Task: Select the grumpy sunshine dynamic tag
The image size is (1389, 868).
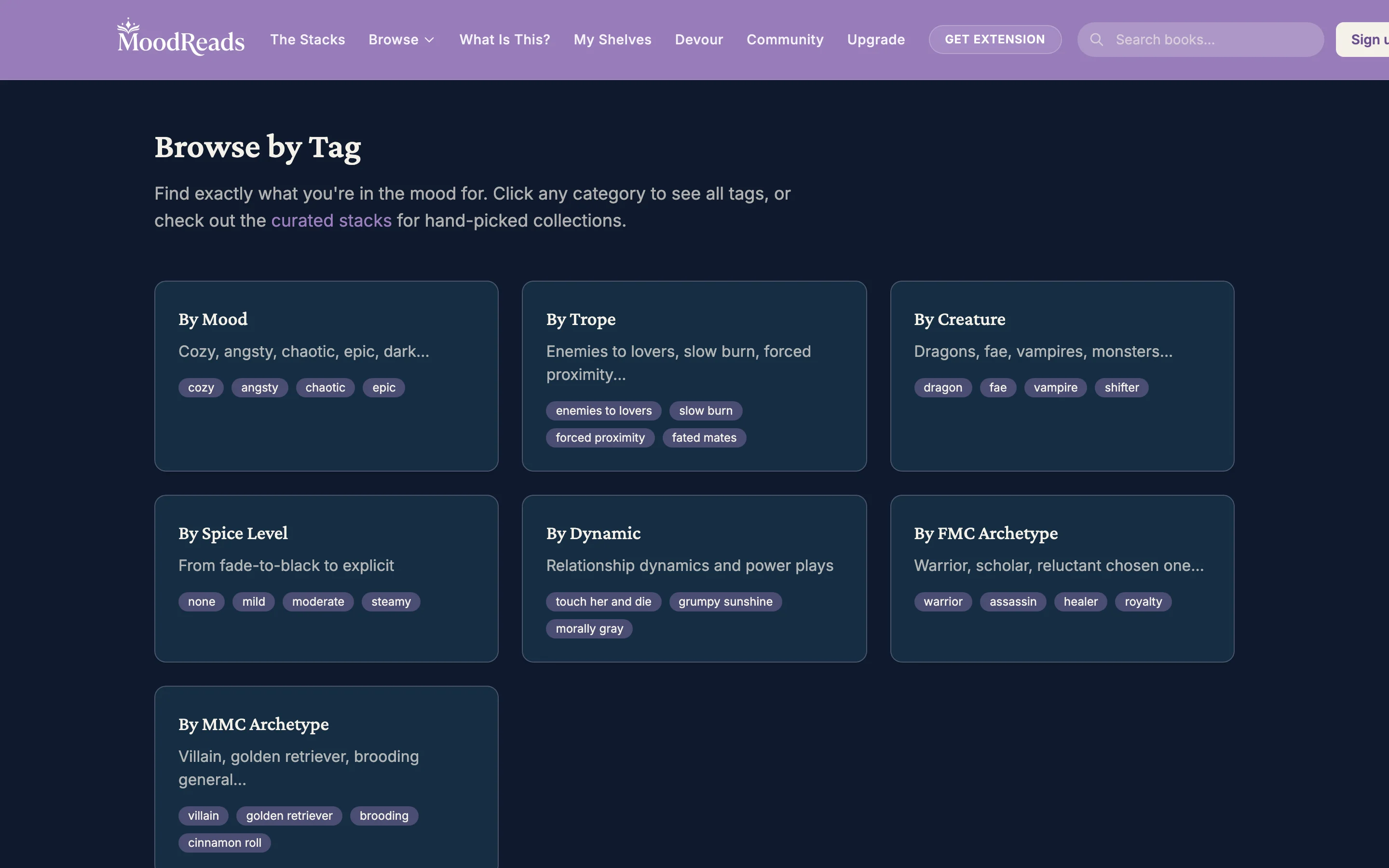Action: pyautogui.click(x=725, y=602)
